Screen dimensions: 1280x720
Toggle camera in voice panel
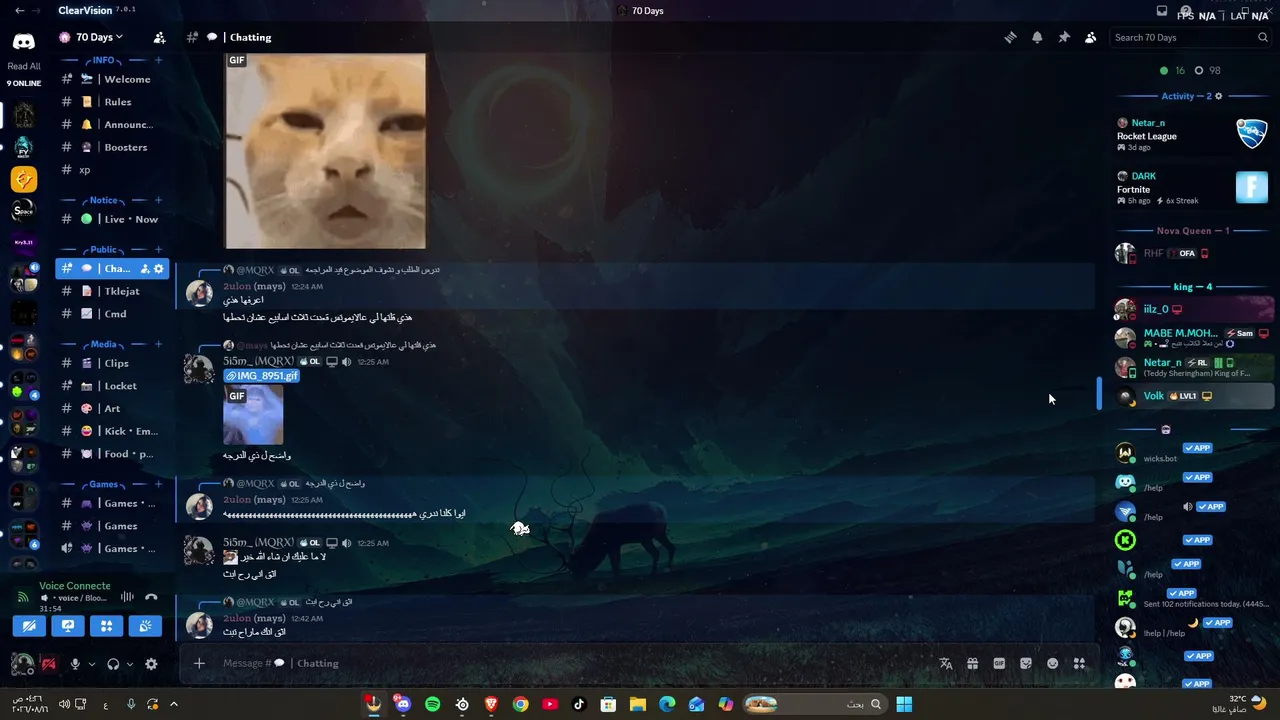[x=29, y=626]
